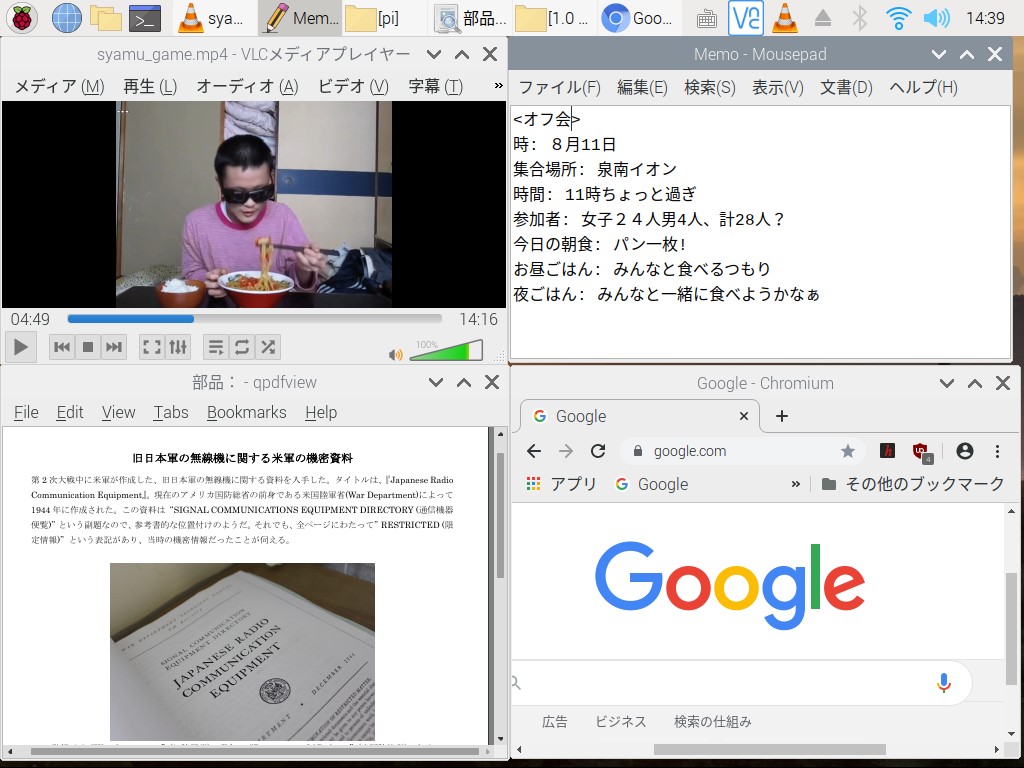Open the Help menu in qpdfview
The height and width of the screenshot is (768, 1024).
[321, 413]
